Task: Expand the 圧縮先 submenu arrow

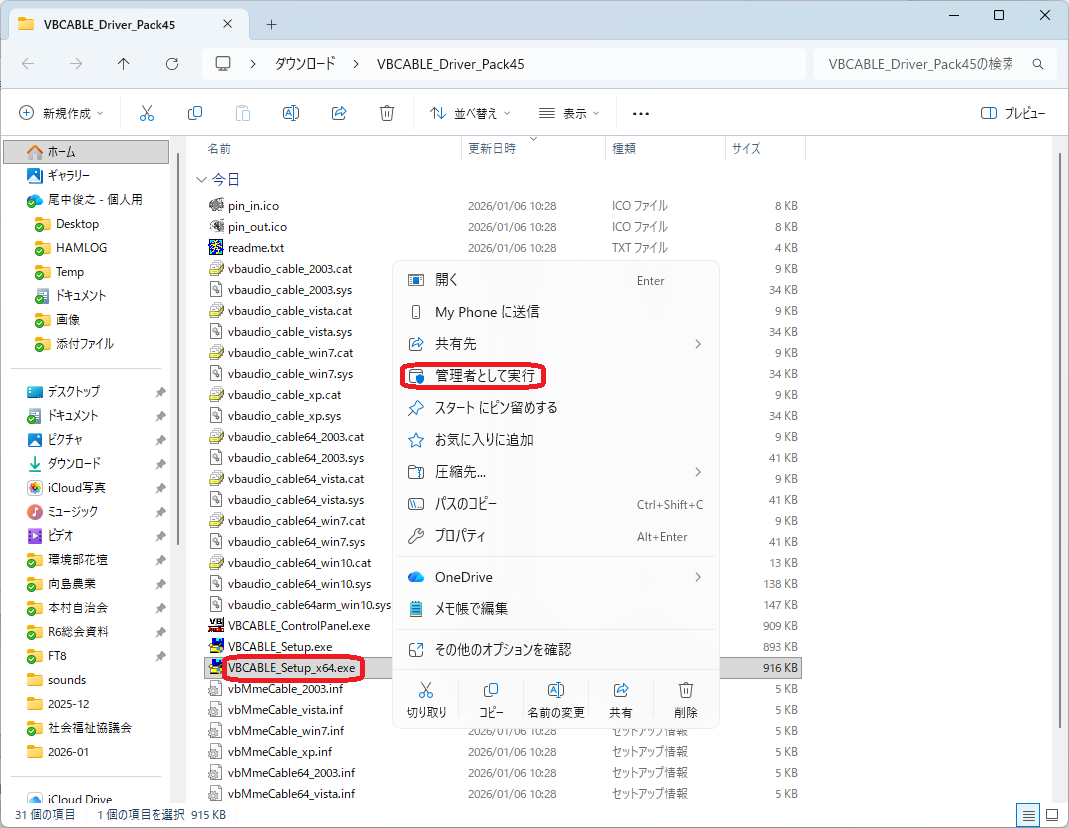Action: click(x=697, y=472)
